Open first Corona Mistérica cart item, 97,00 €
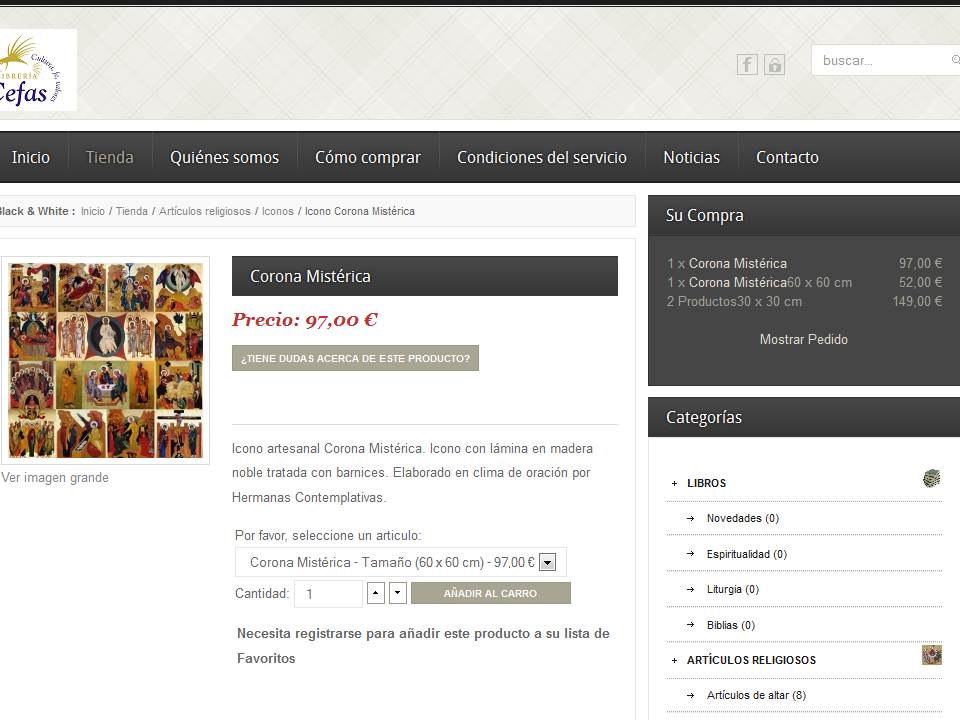Screen dimensions: 960x720 (x=738, y=263)
